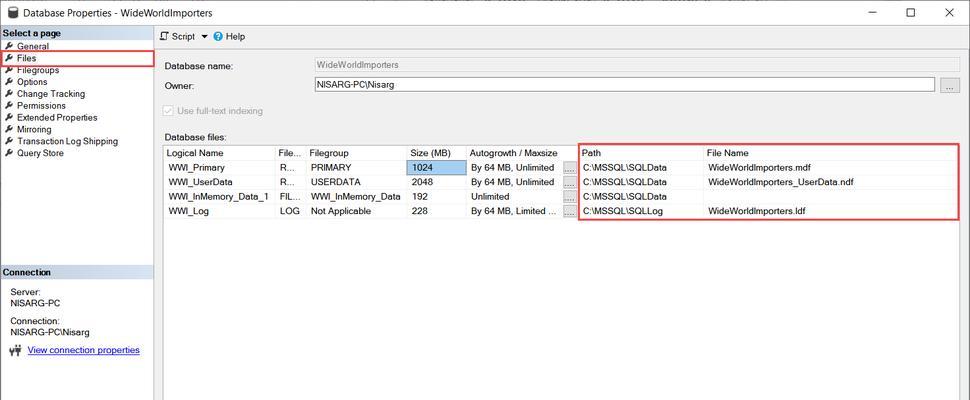Click the Script button icon
This screenshot has height=400, width=970.
coord(164,36)
